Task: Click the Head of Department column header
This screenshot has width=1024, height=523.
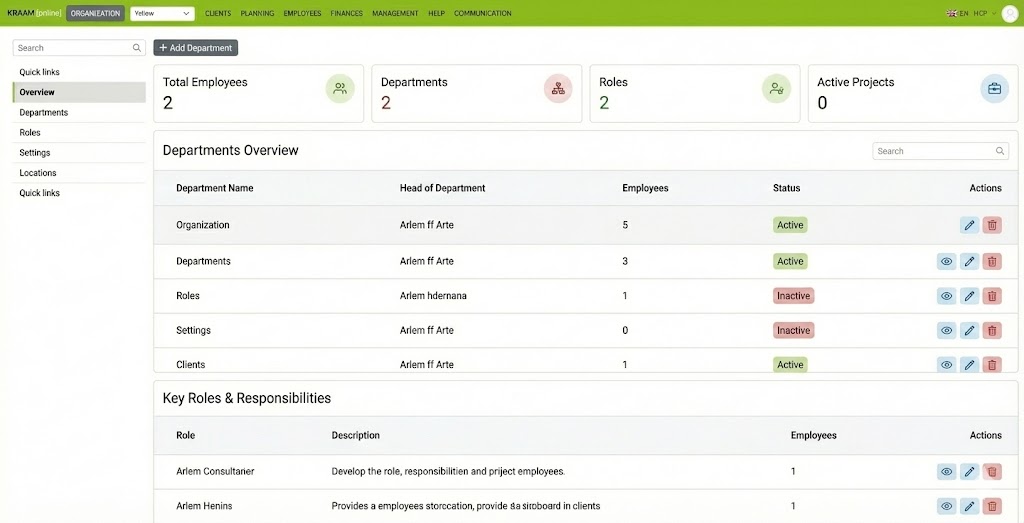Action: point(442,188)
